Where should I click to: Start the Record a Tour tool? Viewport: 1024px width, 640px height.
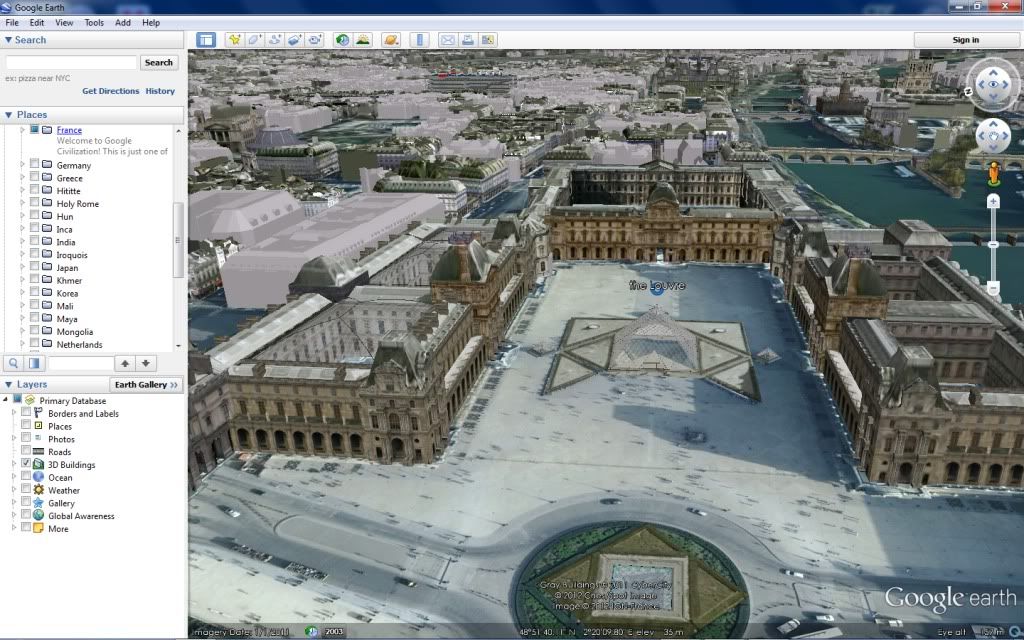click(x=315, y=40)
